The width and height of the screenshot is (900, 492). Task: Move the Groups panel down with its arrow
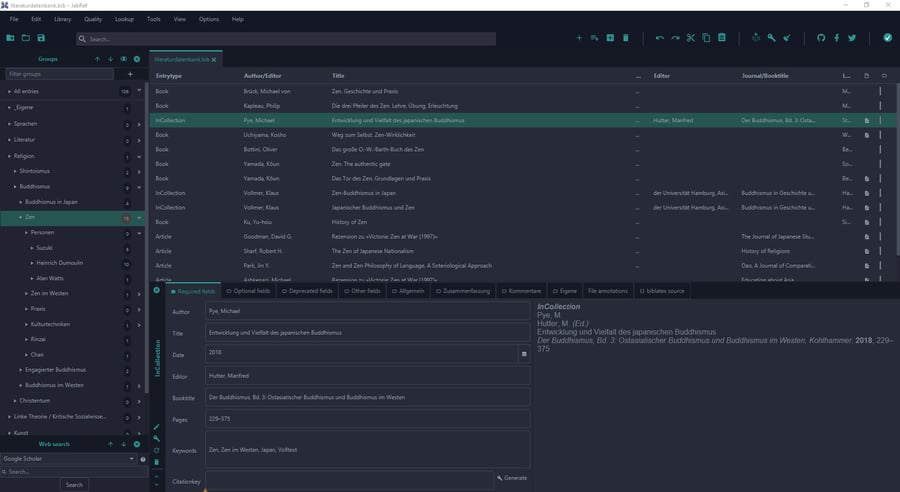(110, 59)
